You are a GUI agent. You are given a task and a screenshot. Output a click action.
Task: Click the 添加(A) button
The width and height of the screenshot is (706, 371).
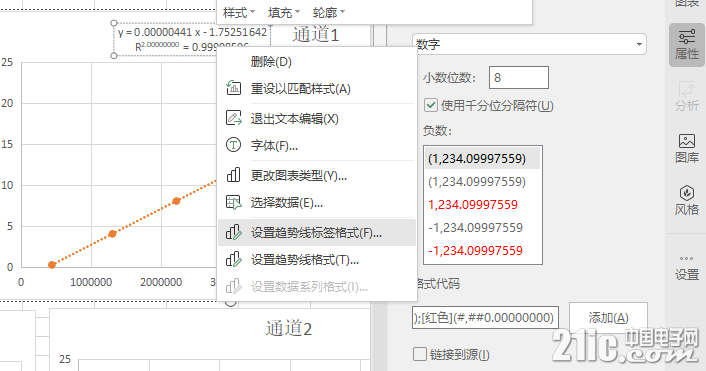pyautogui.click(x=608, y=318)
